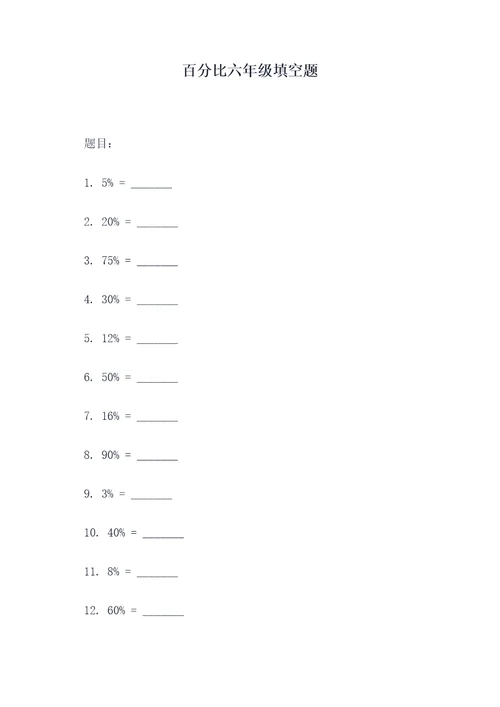Click the blank after 16% =
The width and height of the screenshot is (500, 707).
pos(157,420)
